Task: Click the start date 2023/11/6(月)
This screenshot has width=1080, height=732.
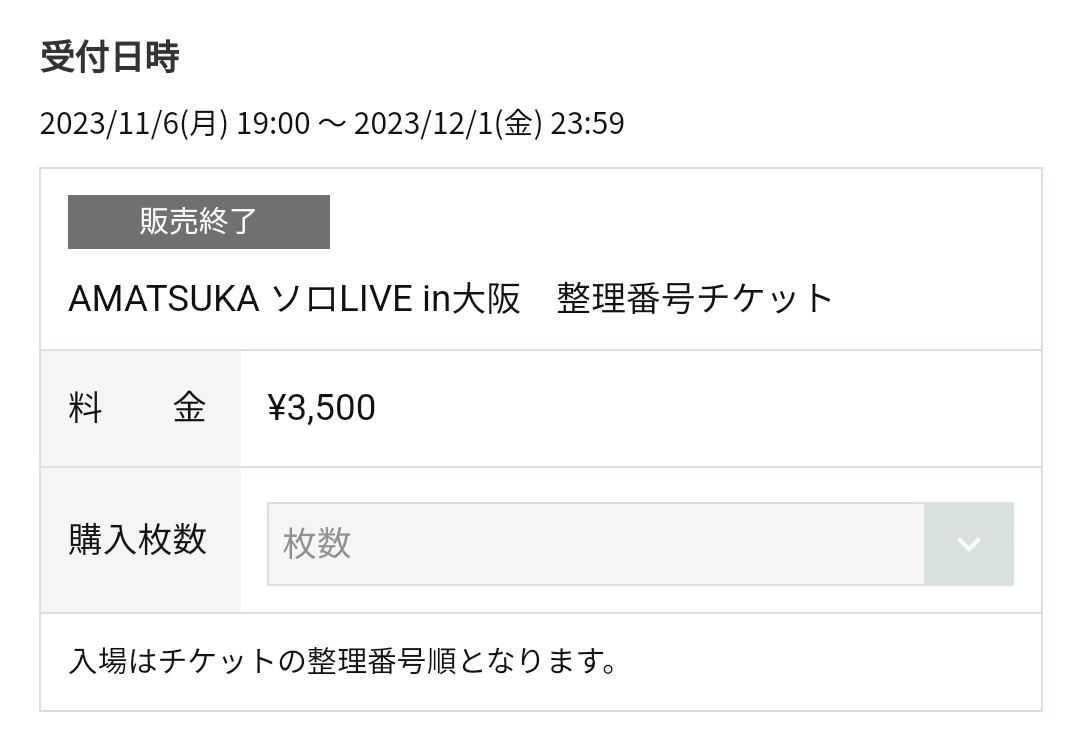Action: (x=133, y=124)
